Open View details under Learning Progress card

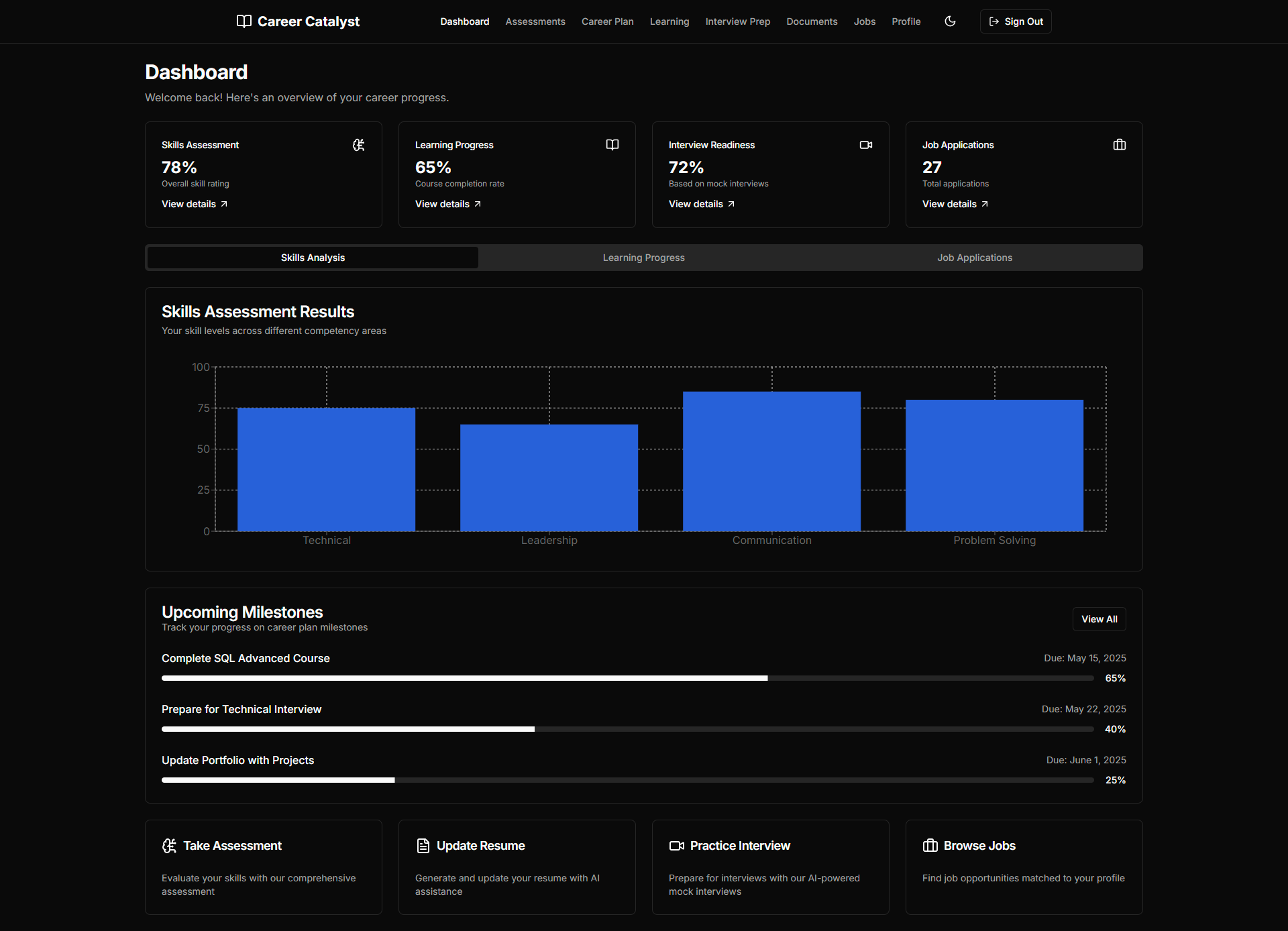pyautogui.click(x=448, y=204)
